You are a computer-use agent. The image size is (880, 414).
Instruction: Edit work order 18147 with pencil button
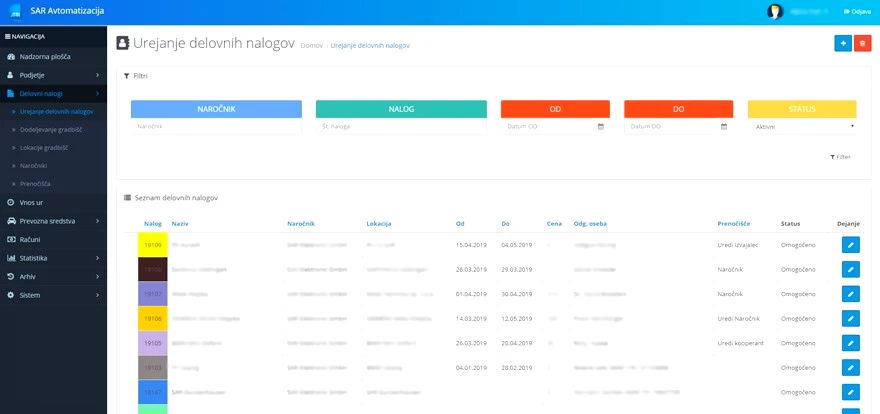click(850, 392)
